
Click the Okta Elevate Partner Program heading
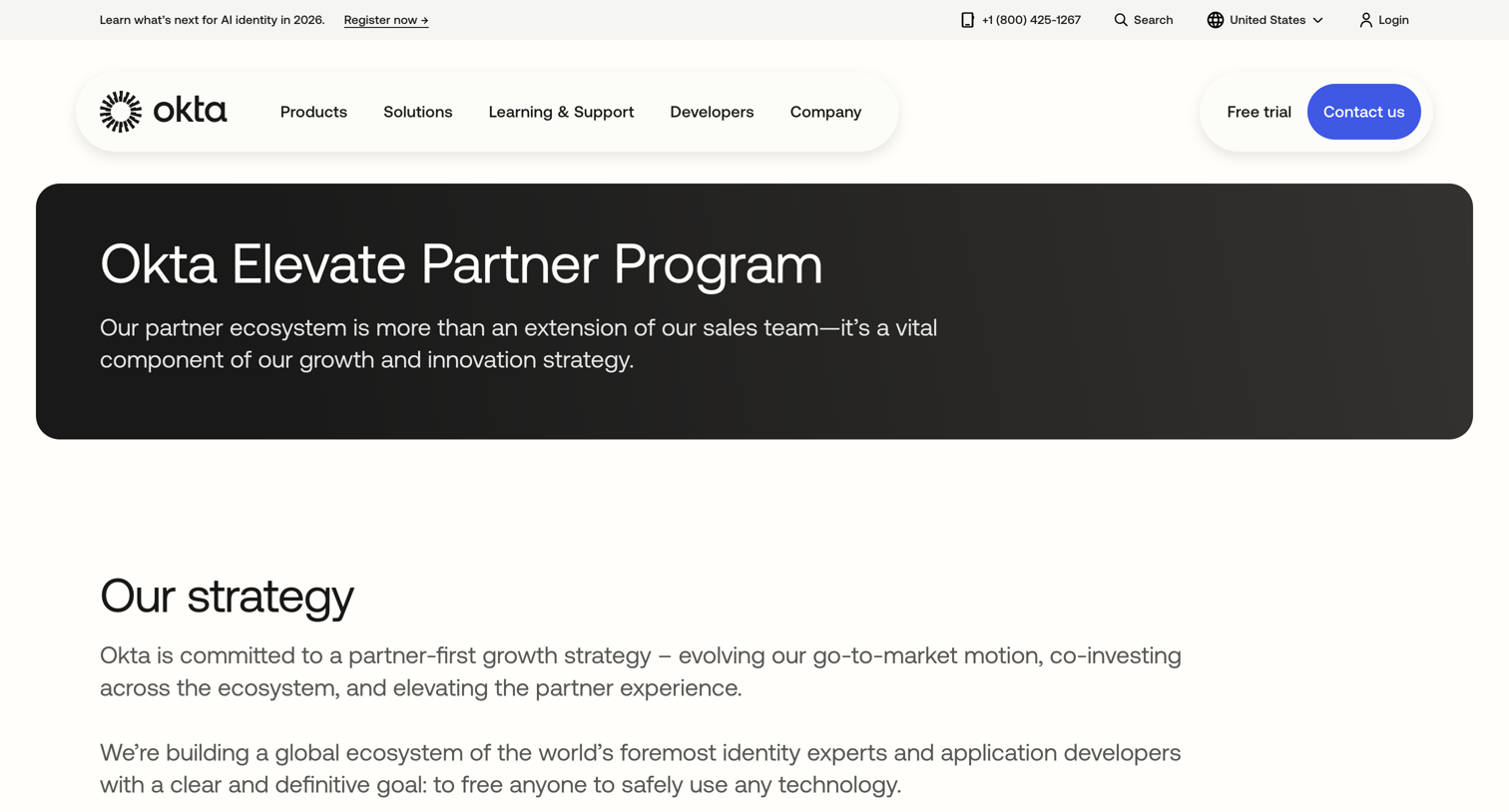tap(461, 264)
